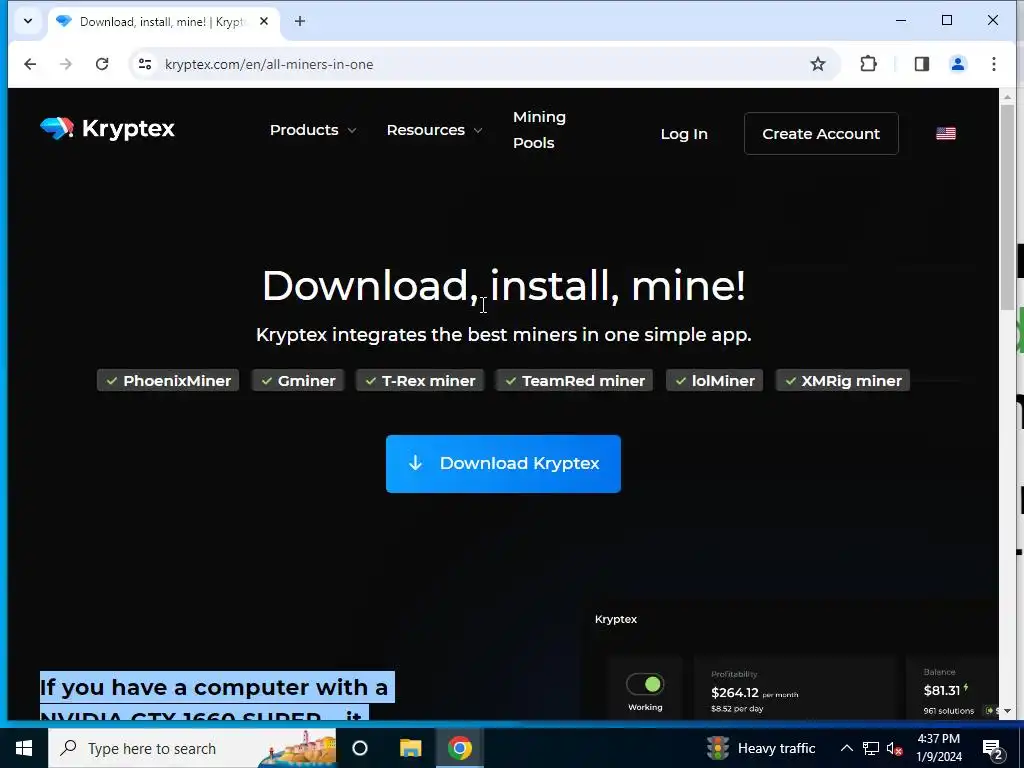This screenshot has width=1024, height=768.
Task: Open the Chrome extensions puzzle icon
Action: pos(869,64)
